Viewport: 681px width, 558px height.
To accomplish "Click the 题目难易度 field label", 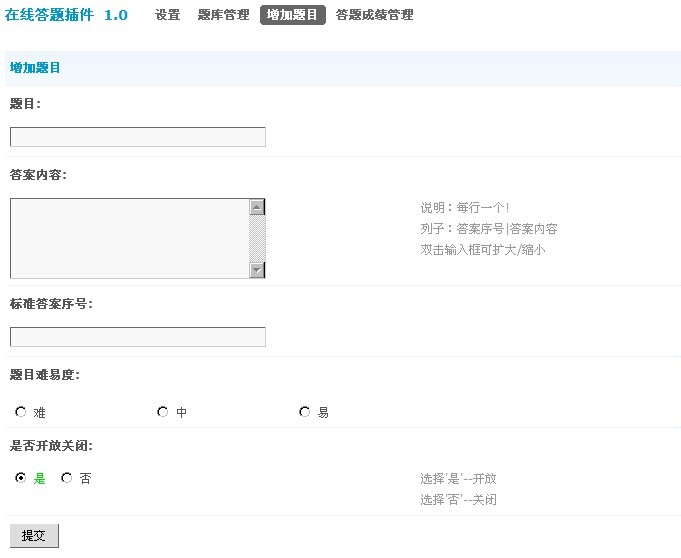I will pyautogui.click(x=45, y=375).
